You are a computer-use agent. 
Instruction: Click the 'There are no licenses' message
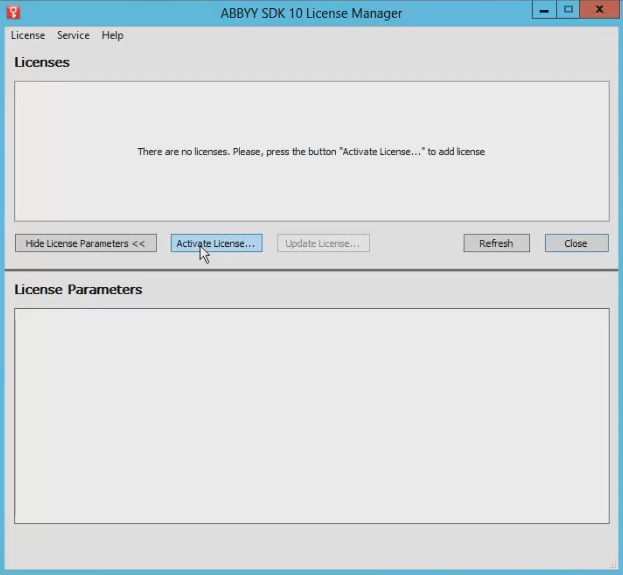tap(311, 152)
